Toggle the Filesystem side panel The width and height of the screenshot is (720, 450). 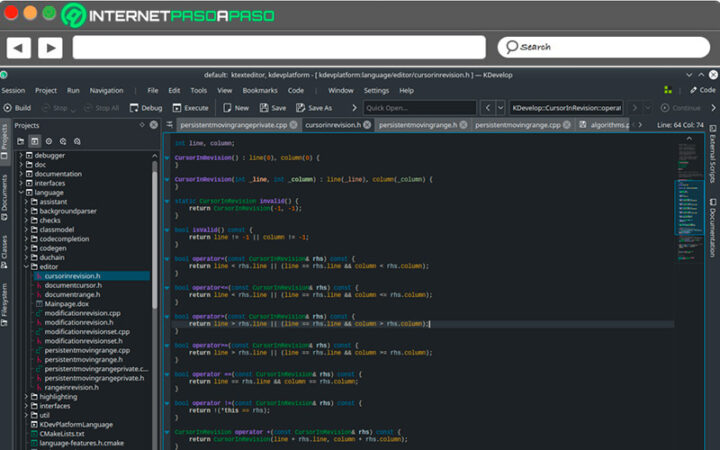pos(5,301)
